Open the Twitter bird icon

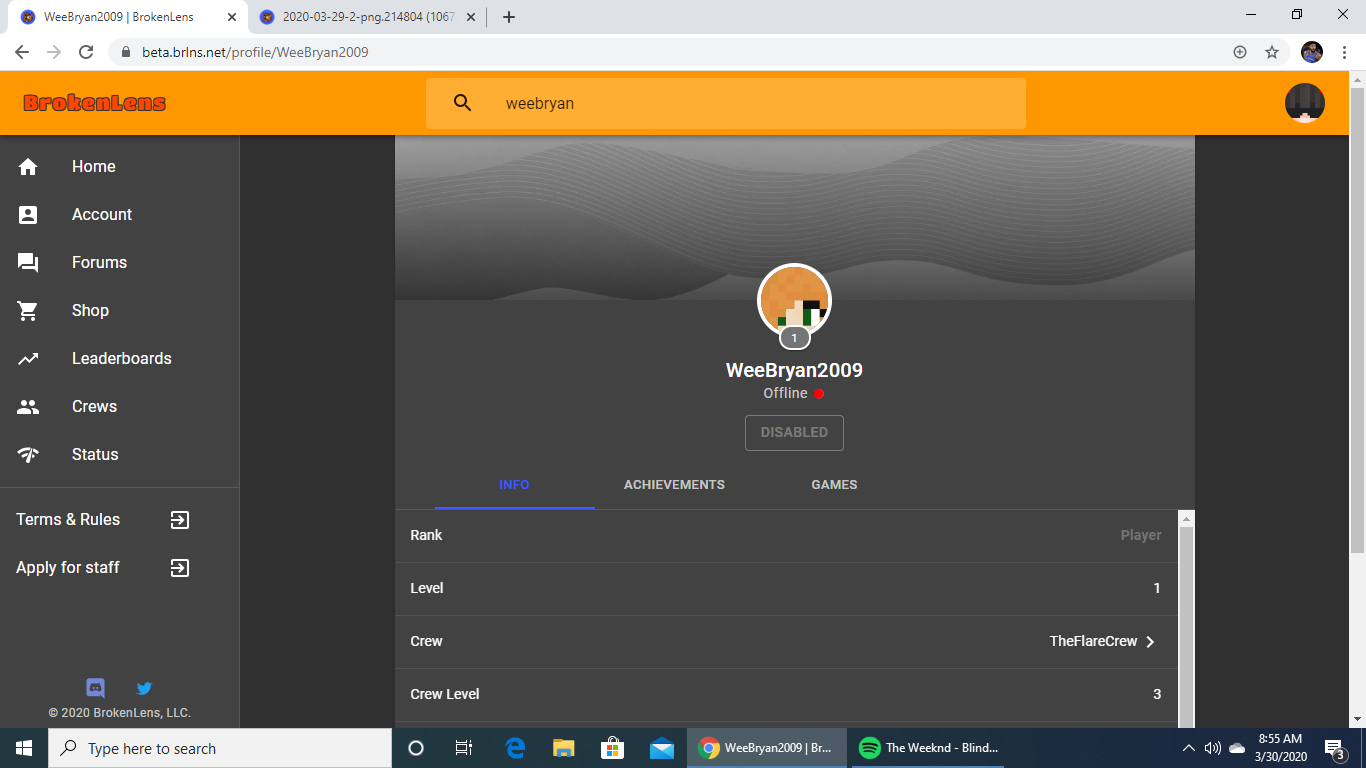pos(144,688)
